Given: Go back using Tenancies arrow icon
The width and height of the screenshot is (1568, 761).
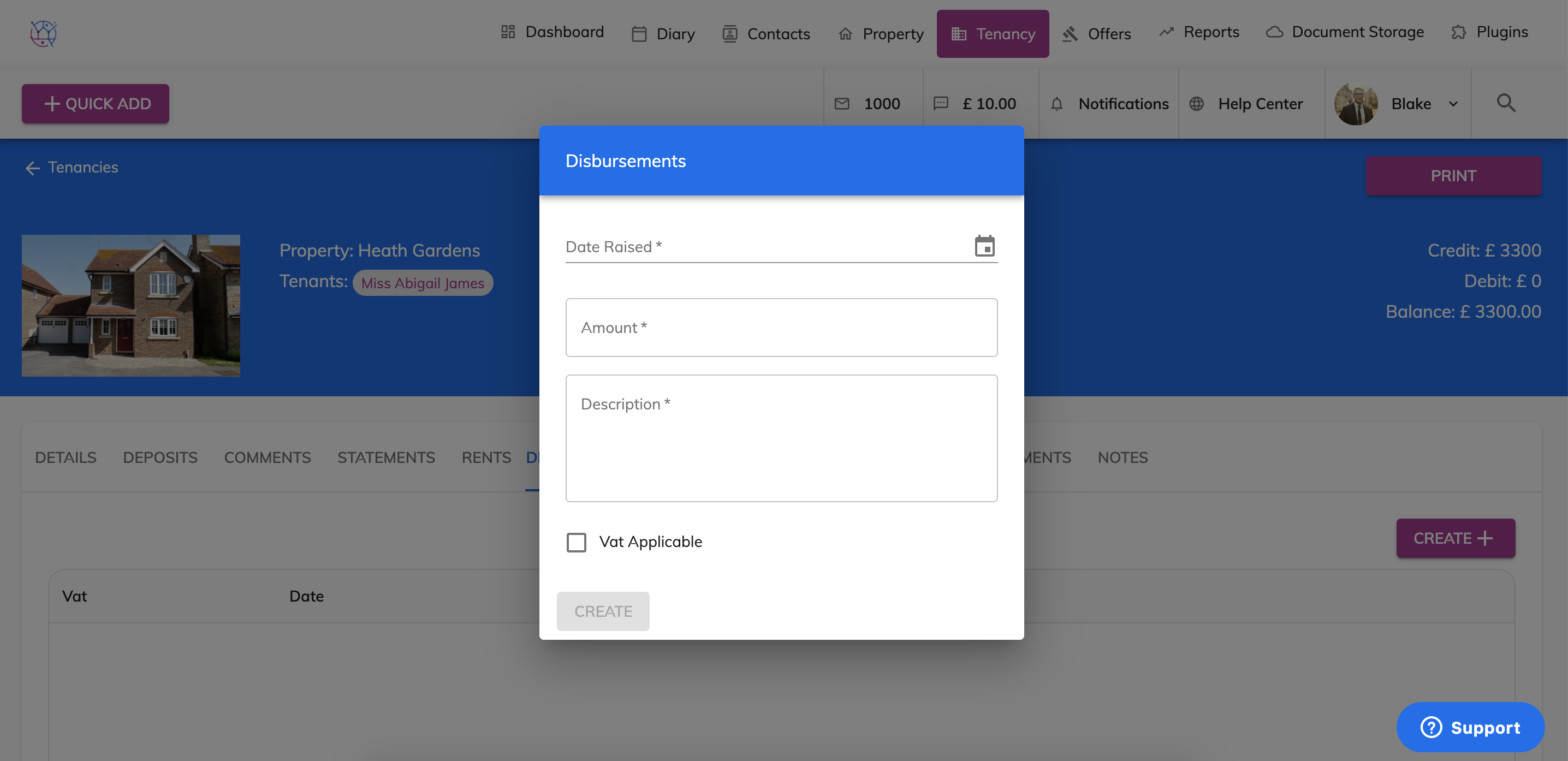Looking at the screenshot, I should point(32,168).
